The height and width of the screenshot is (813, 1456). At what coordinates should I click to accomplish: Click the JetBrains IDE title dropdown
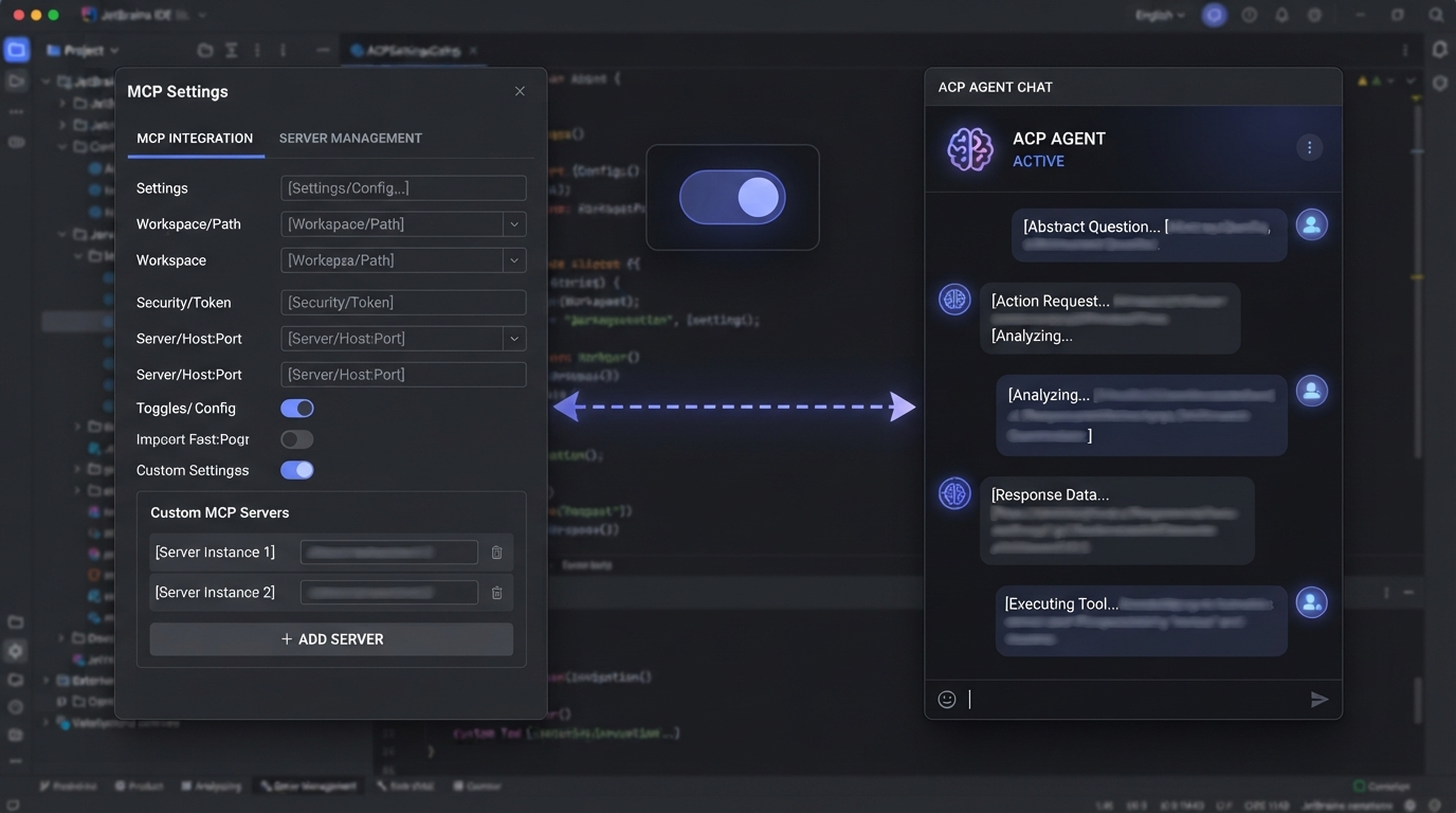pyautogui.click(x=144, y=15)
